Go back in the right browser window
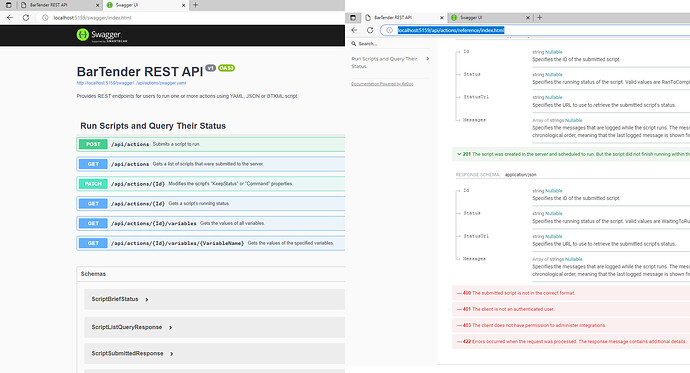 point(355,30)
